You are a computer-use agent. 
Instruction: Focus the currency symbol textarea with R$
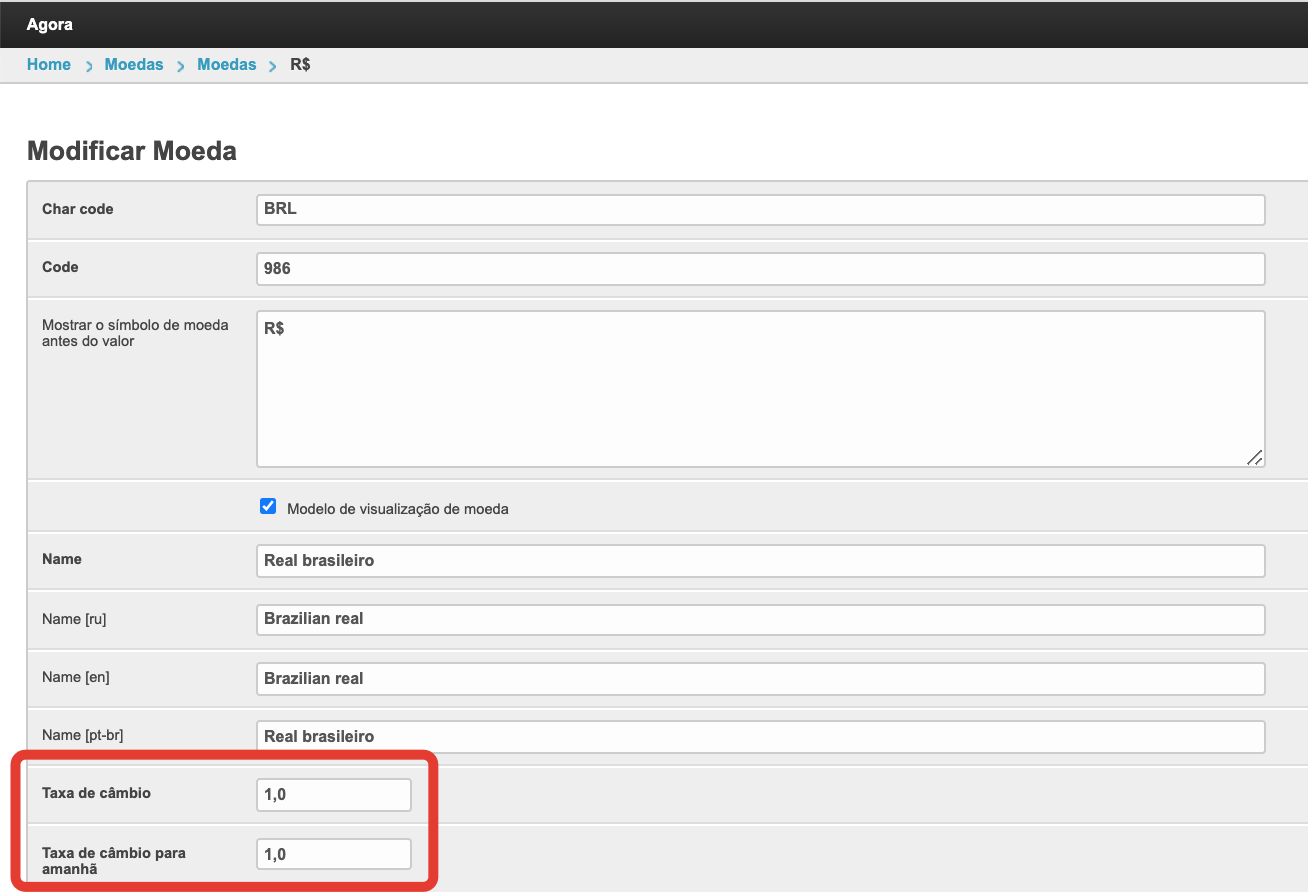coord(760,388)
